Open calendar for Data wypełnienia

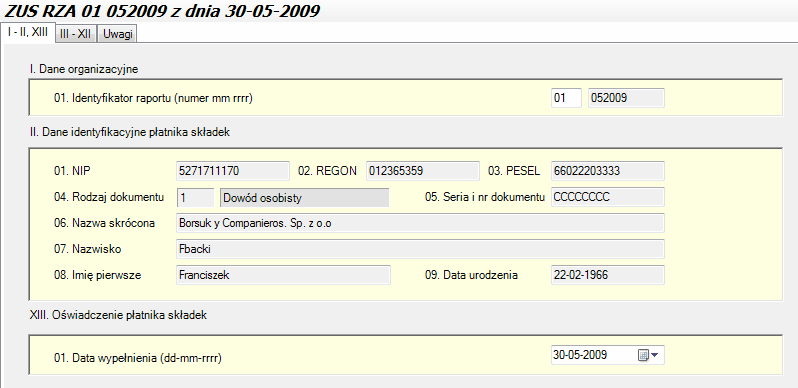(647, 355)
